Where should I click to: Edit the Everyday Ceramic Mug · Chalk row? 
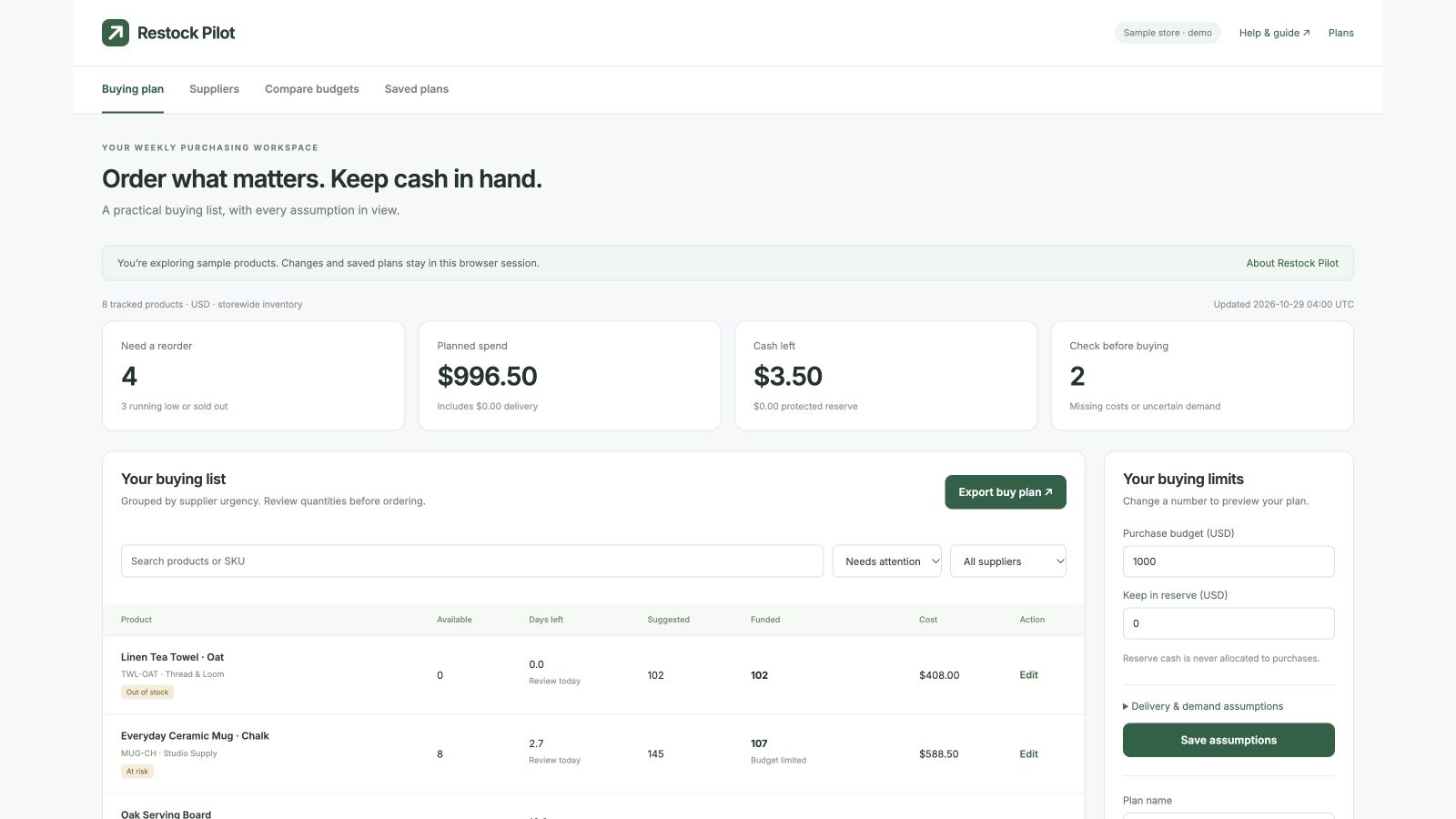click(x=1028, y=754)
